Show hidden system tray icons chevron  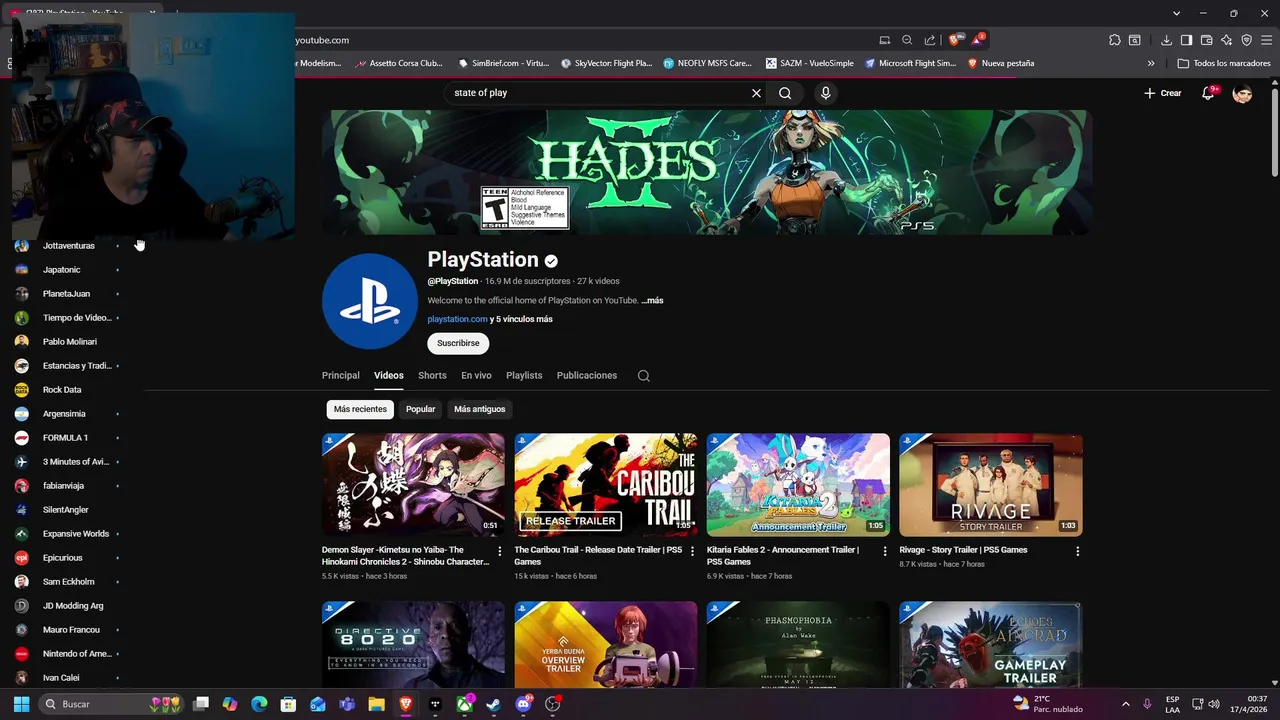(1125, 704)
